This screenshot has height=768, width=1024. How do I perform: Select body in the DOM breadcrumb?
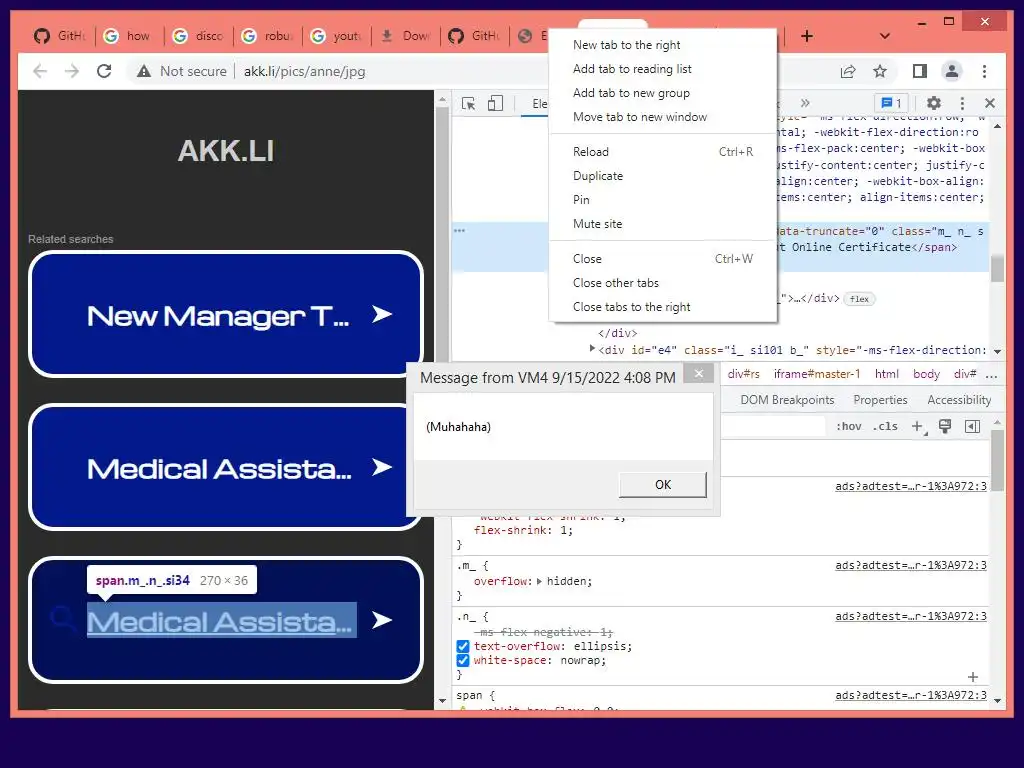point(926,374)
